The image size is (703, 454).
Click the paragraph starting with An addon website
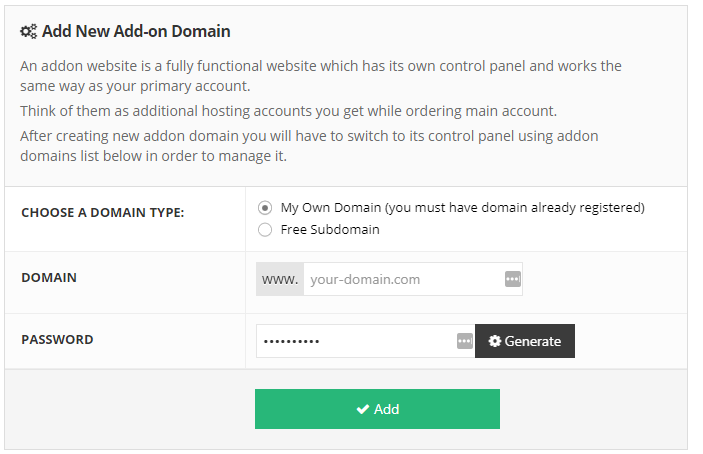click(321, 76)
